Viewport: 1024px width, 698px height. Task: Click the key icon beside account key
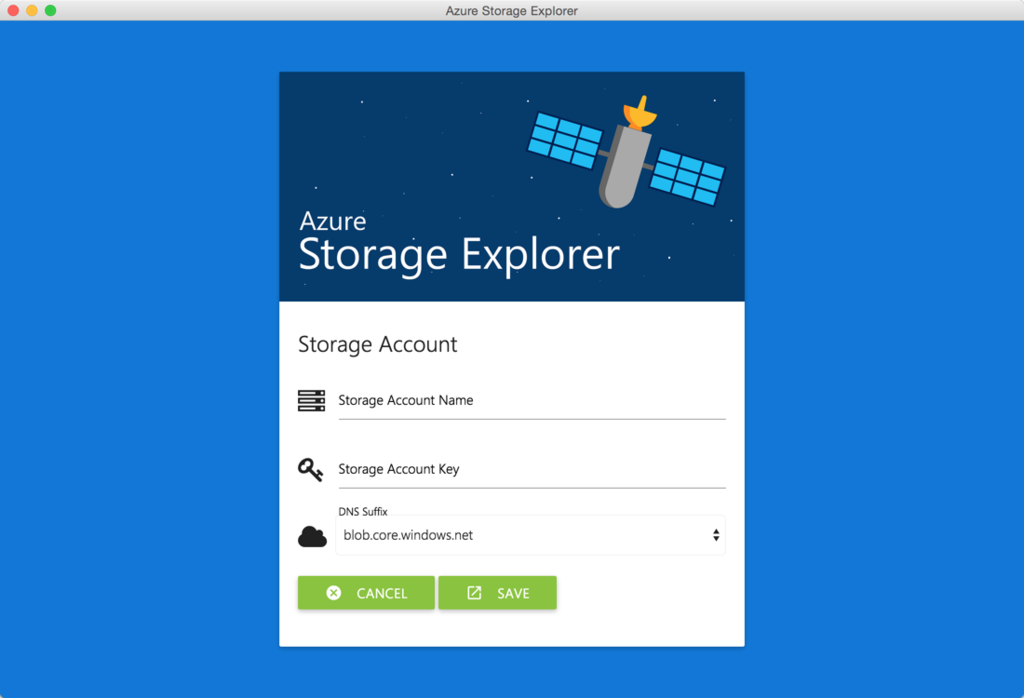pos(310,469)
